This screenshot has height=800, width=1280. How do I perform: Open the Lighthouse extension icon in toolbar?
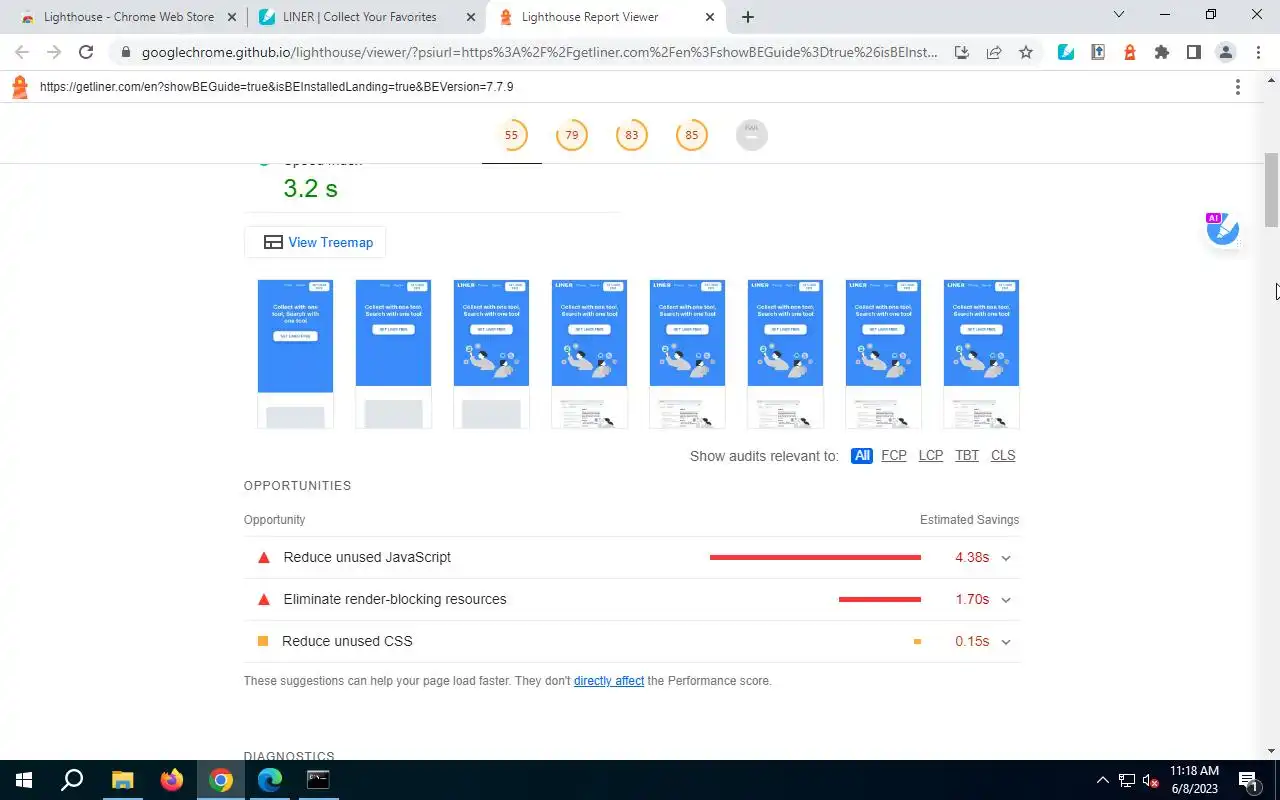pos(1130,52)
